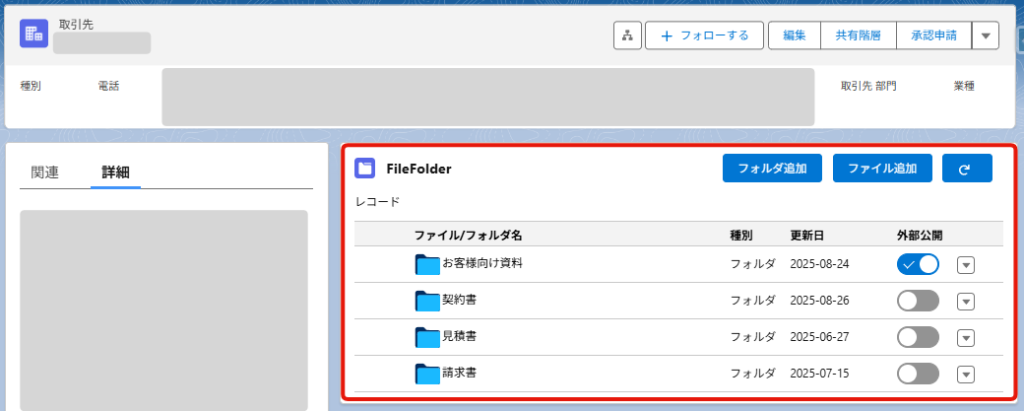Disable external sharing for お客様向け資料
1024x411 pixels.
(918, 264)
